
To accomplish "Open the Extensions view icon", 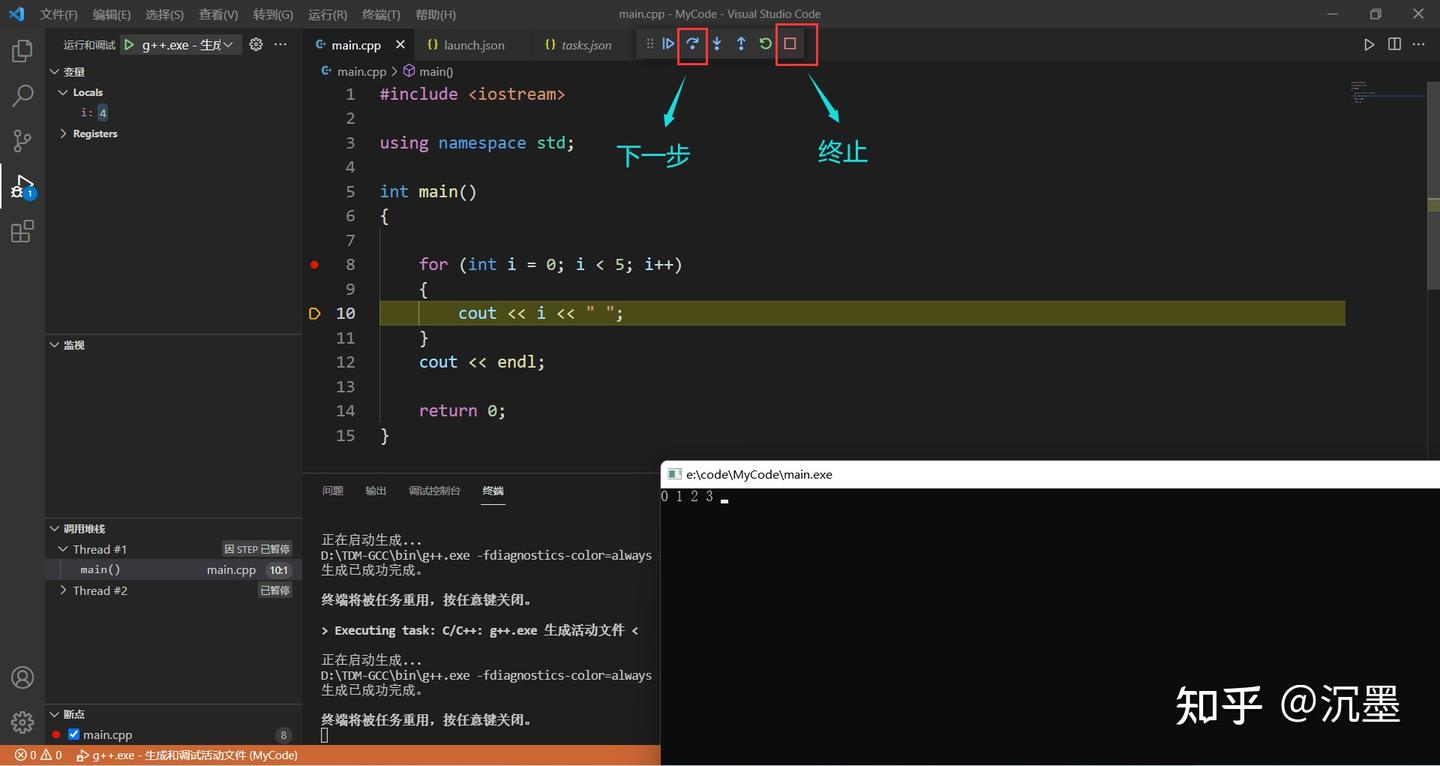I will 22,231.
